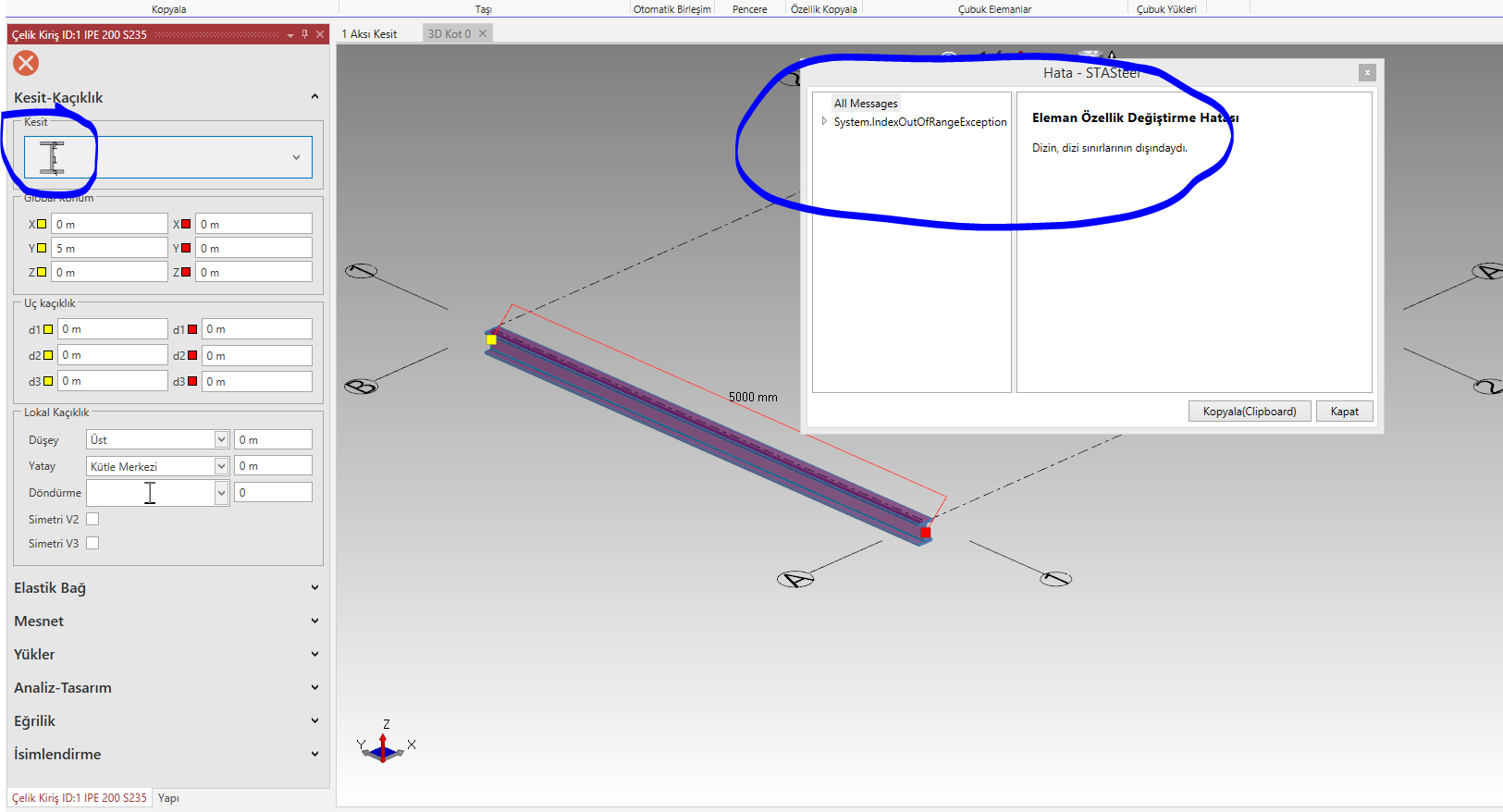Open panel options arrow in Çelik Kiriş header
This screenshot has height=812, width=1503.
[290, 35]
